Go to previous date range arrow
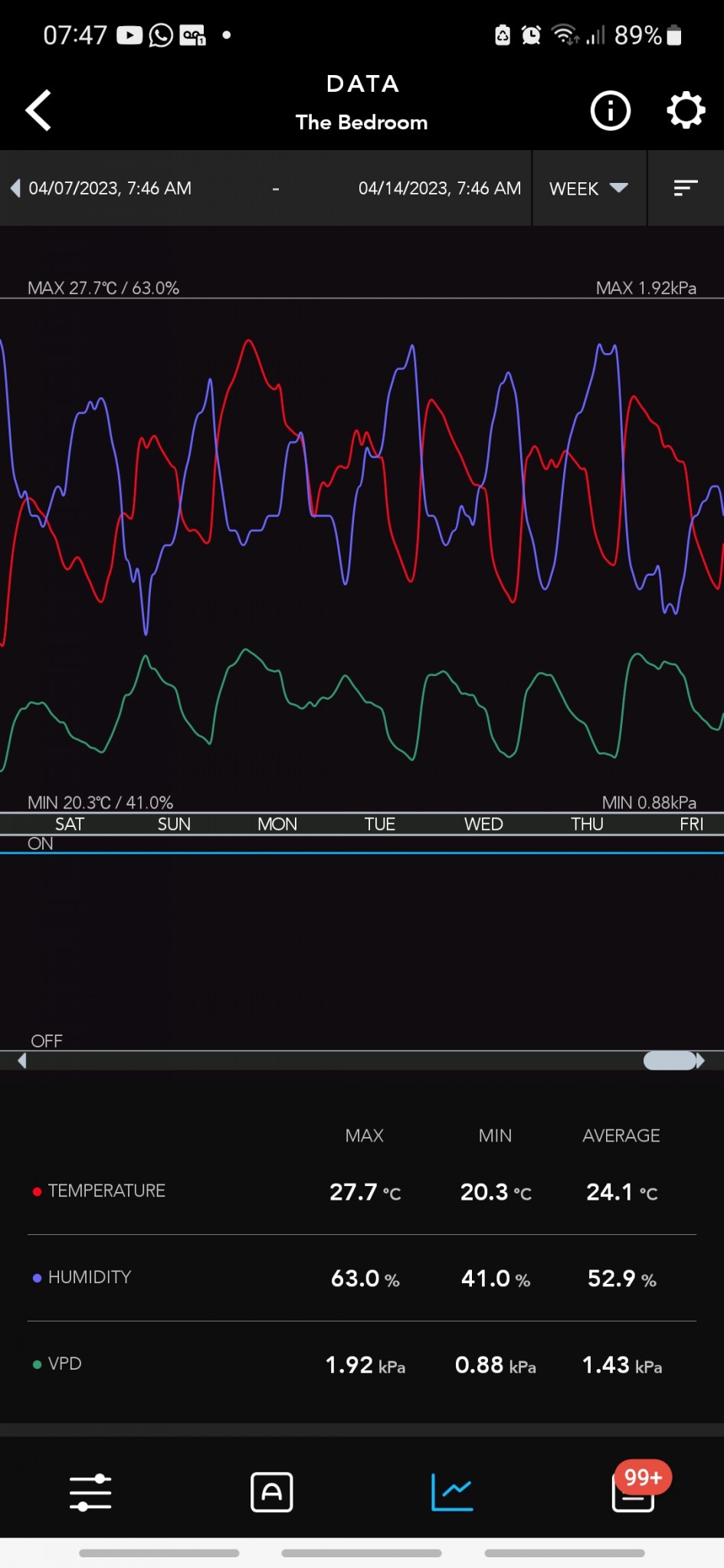Viewport: 724px width, 1568px height. click(15, 188)
